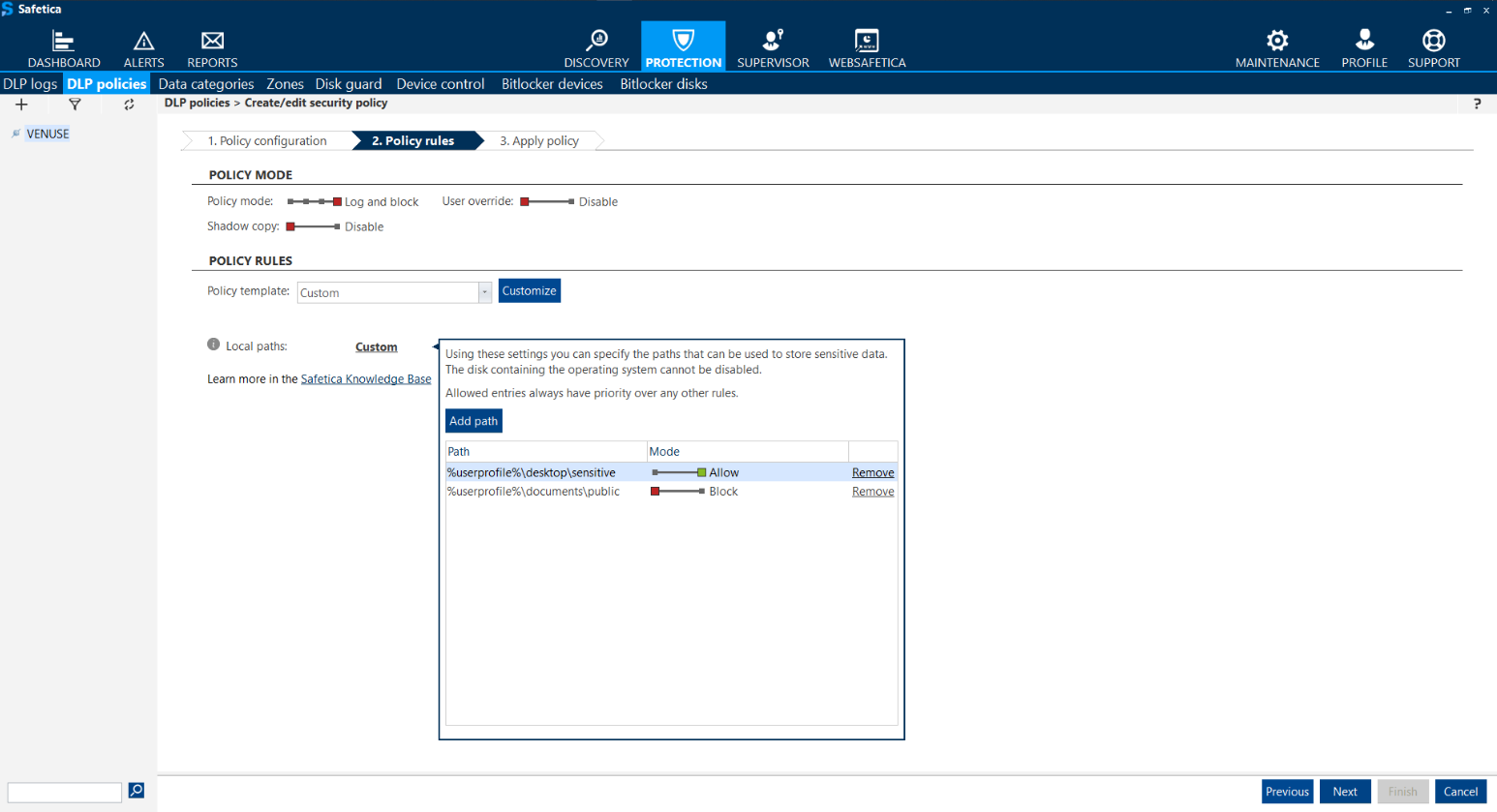Viewport: 1497px width, 812px height.
Task: Go to step 3 Apply policy
Action: (540, 141)
